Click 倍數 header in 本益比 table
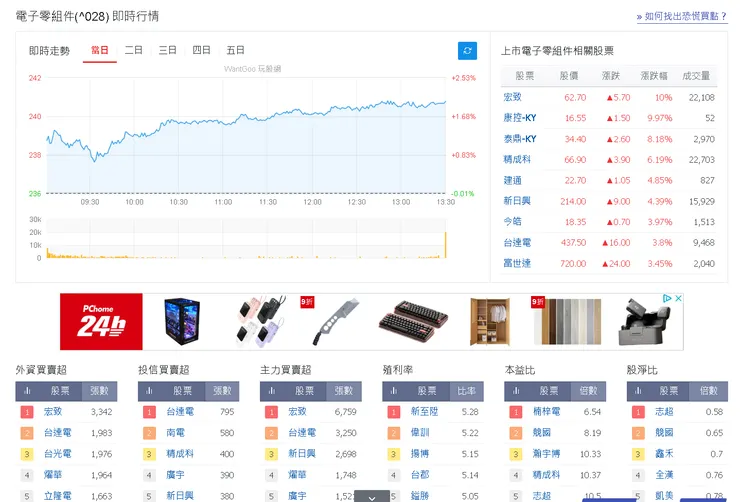Image resolution: width=740 pixels, height=502 pixels. [x=589, y=391]
